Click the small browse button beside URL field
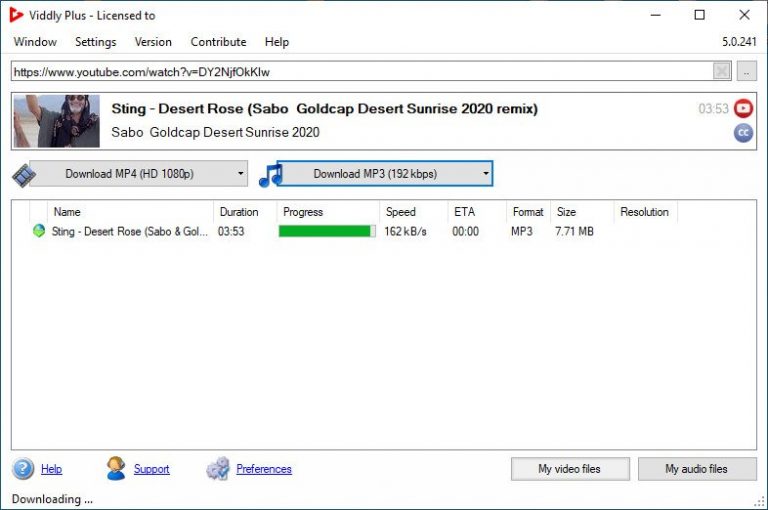768x510 pixels. click(746, 72)
